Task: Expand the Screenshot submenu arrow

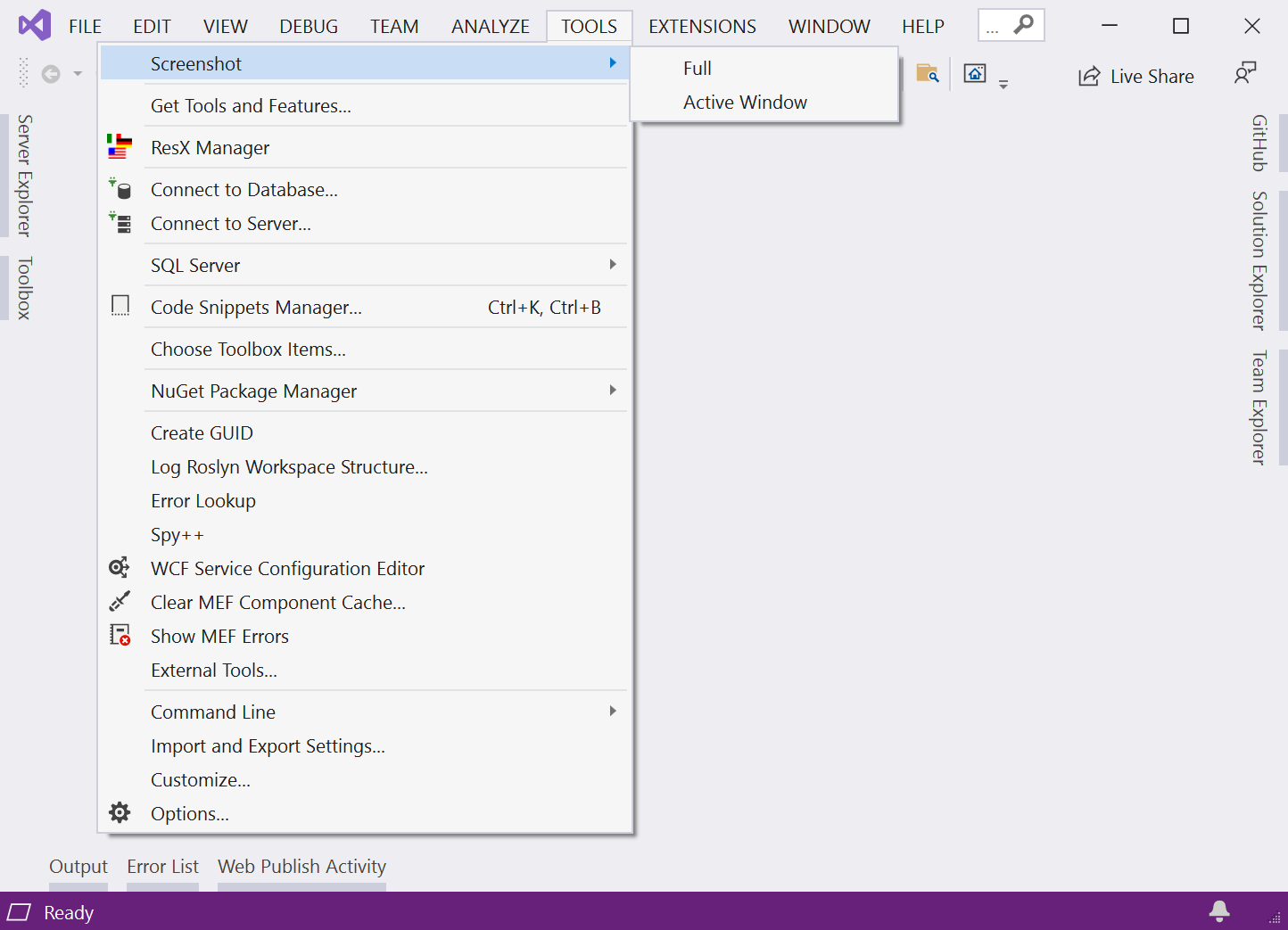Action: click(x=613, y=62)
